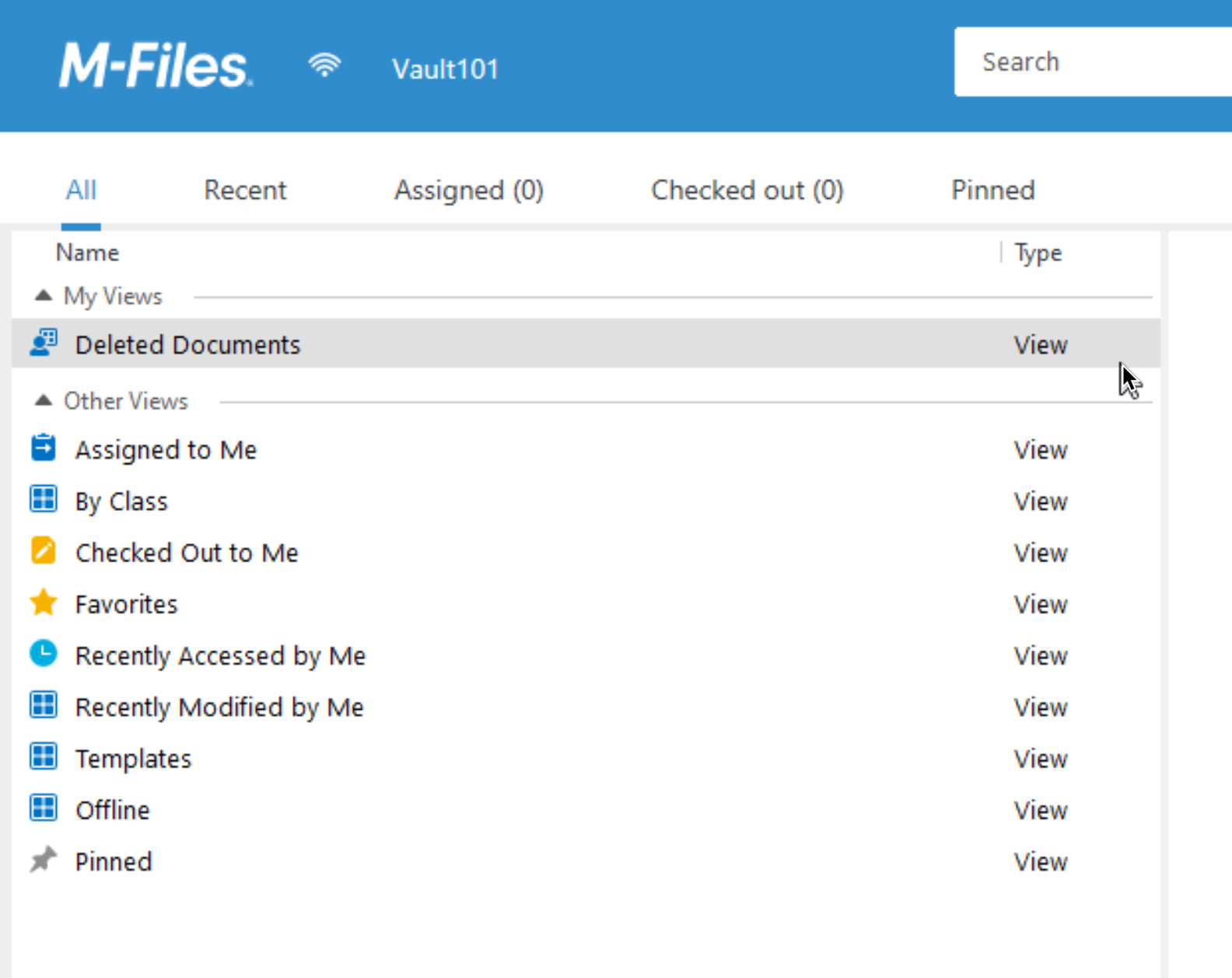Open the Assigned (0) tab

point(469,190)
